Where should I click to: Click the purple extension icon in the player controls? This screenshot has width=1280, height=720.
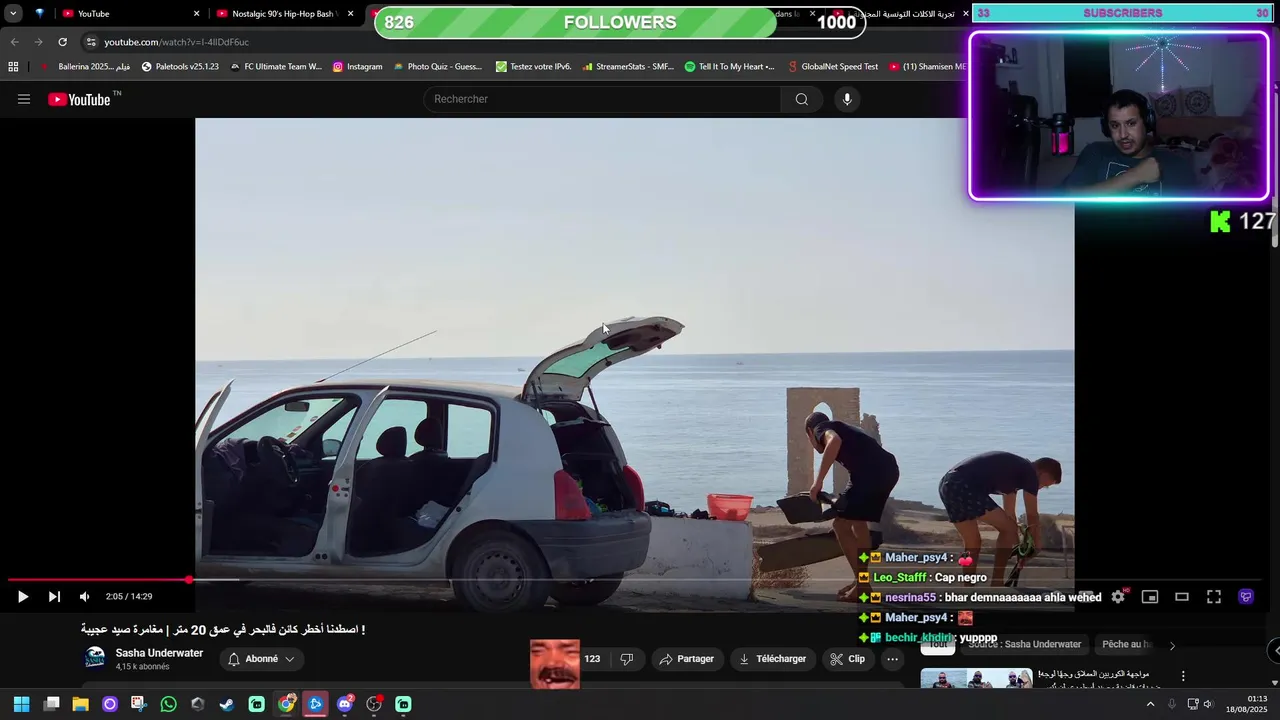(x=1246, y=597)
